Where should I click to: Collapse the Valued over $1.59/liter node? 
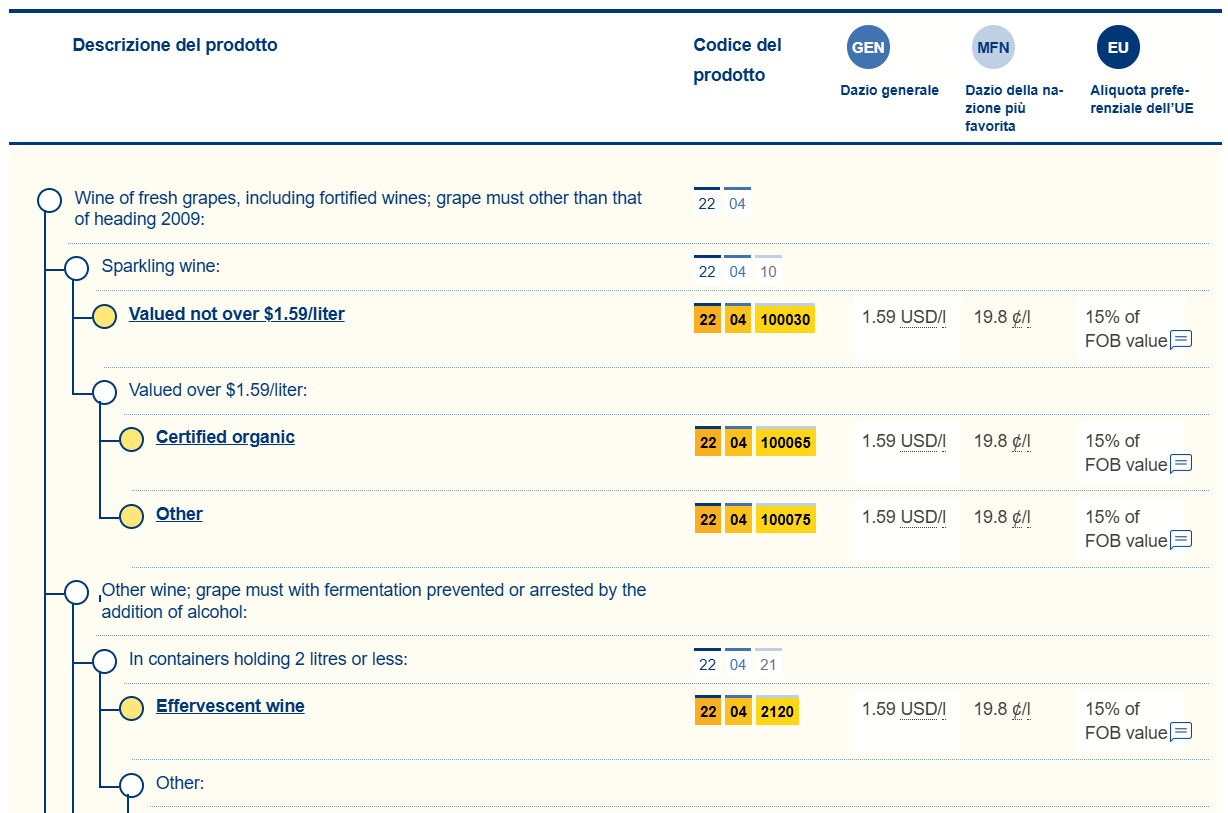[x=104, y=392]
